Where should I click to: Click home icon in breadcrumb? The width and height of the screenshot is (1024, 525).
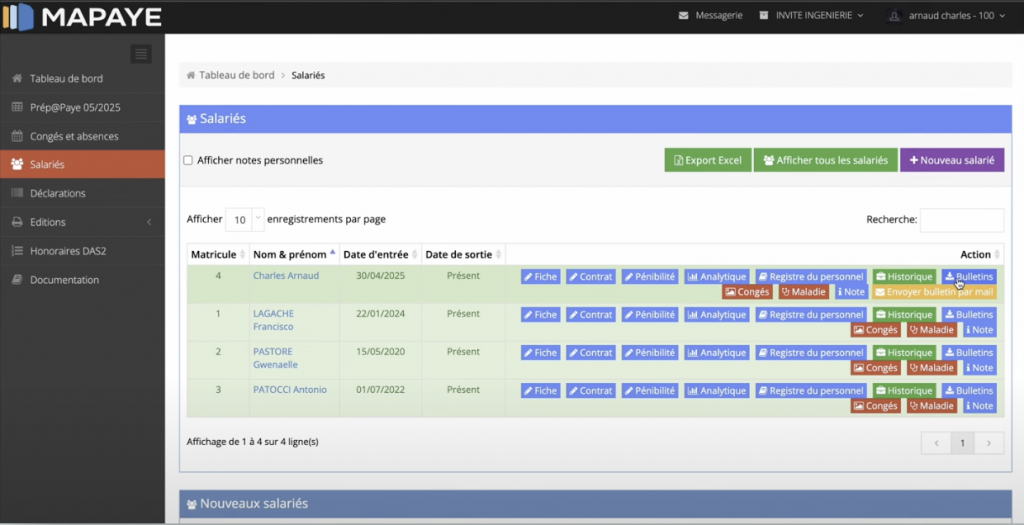pyautogui.click(x=190, y=75)
